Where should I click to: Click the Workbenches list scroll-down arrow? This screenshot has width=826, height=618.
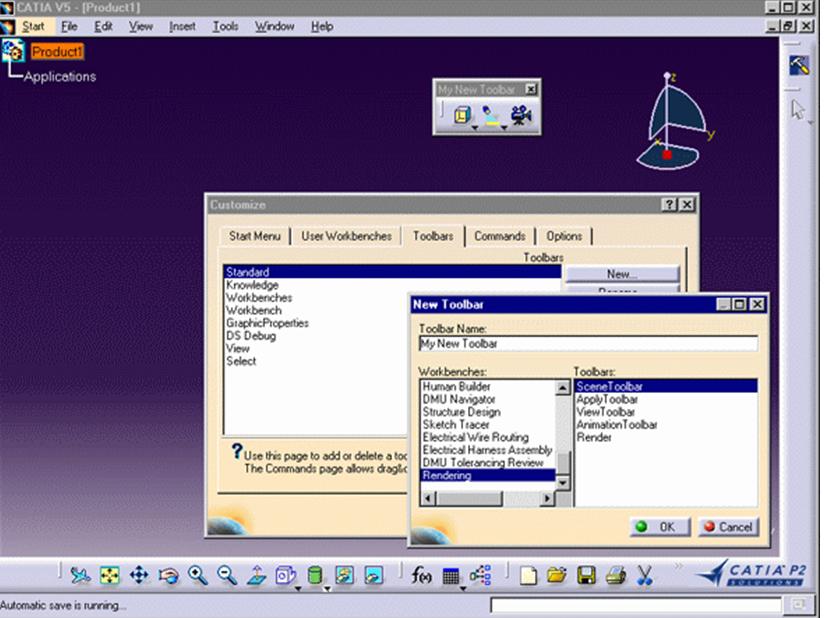pos(563,483)
